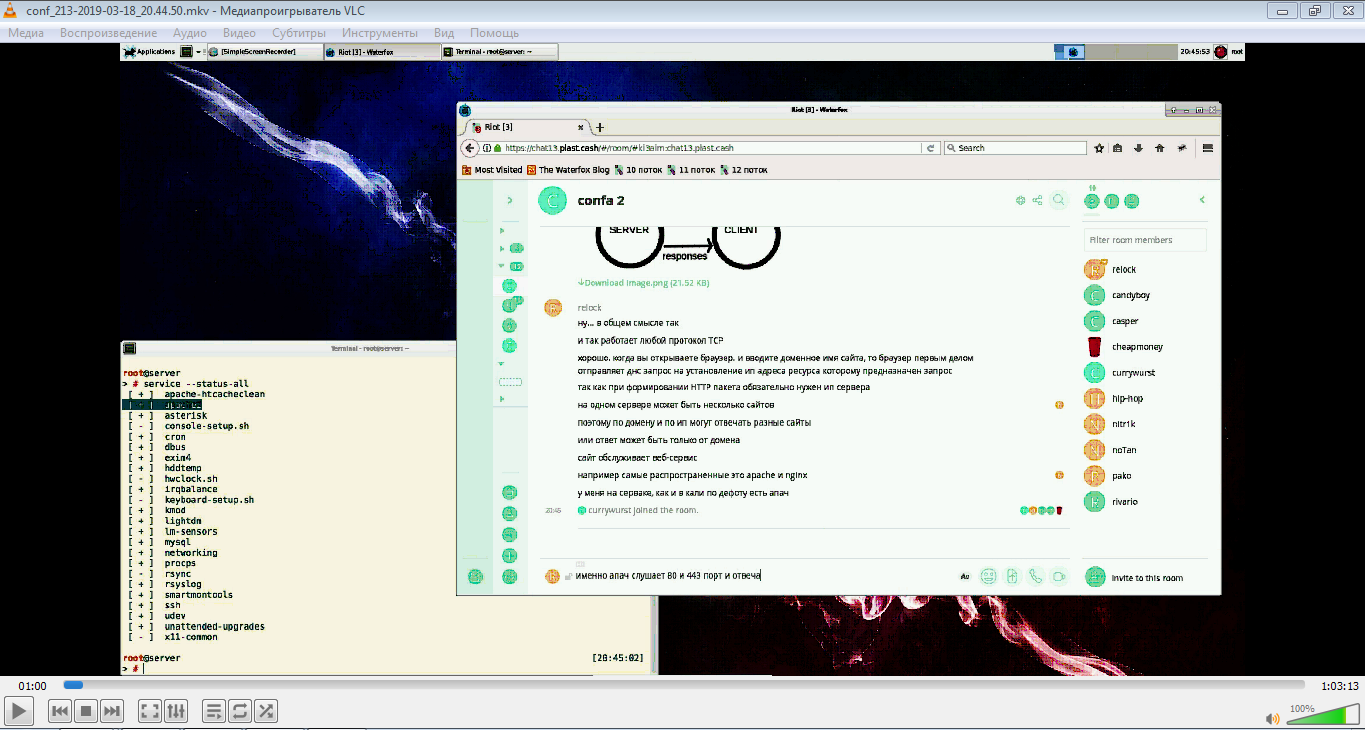Viewport: 1365px width, 730px height.
Task: Open extended settings and effects
Action: tap(176, 711)
